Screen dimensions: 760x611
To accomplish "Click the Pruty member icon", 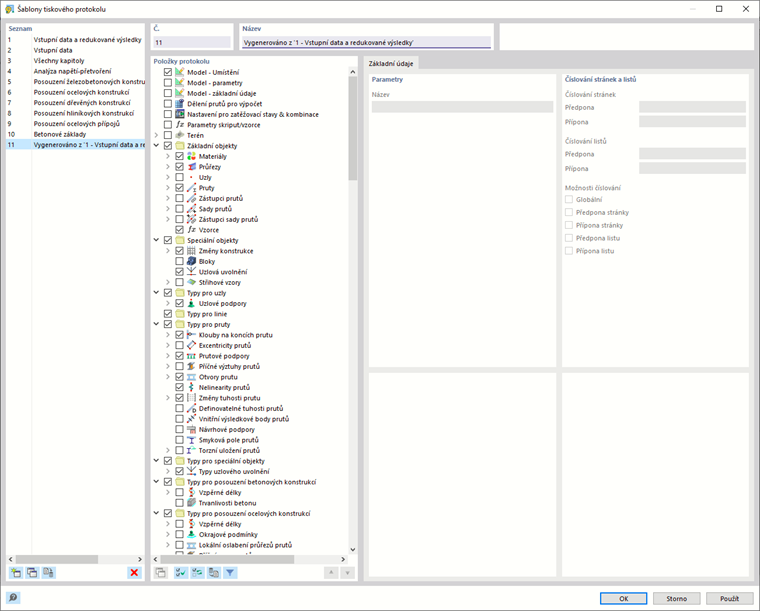I will tap(191, 188).
